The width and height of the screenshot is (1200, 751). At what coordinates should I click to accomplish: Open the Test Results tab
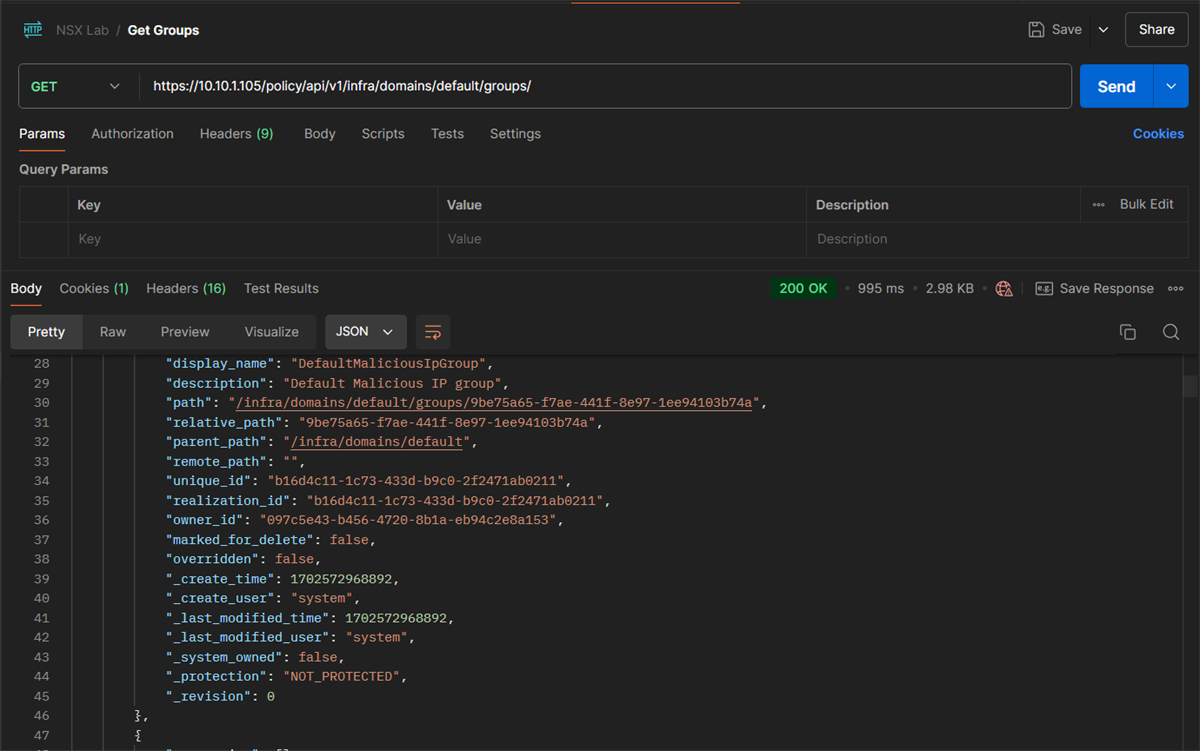click(x=281, y=288)
